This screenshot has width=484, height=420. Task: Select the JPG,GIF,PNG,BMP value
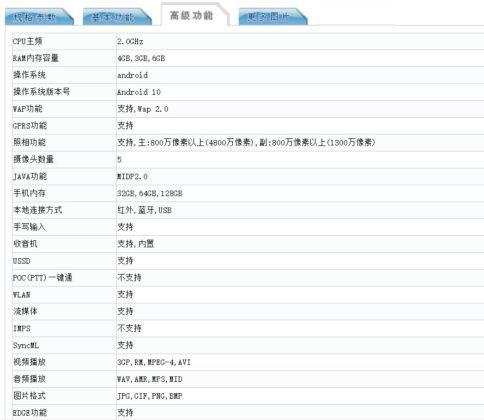click(x=150, y=396)
